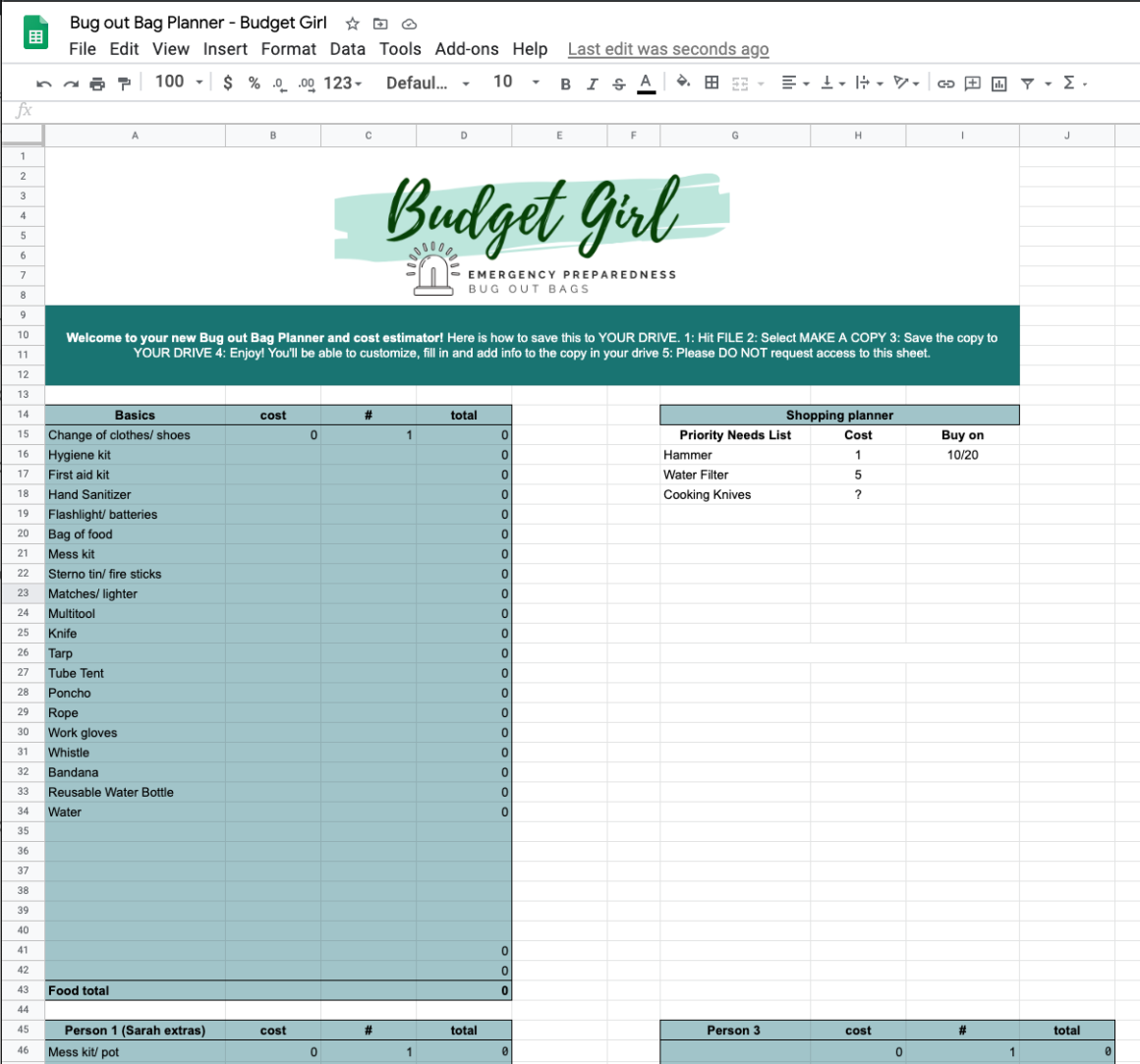This screenshot has height=1064, width=1140.
Task: Insert a link with the chain icon
Action: [945, 84]
